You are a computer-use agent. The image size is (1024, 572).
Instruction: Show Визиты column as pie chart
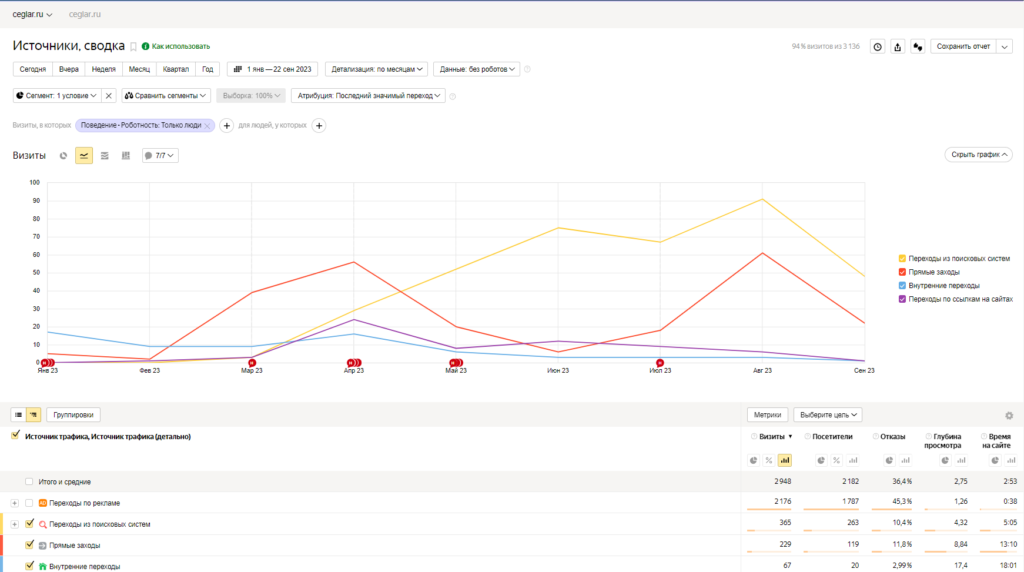click(754, 460)
